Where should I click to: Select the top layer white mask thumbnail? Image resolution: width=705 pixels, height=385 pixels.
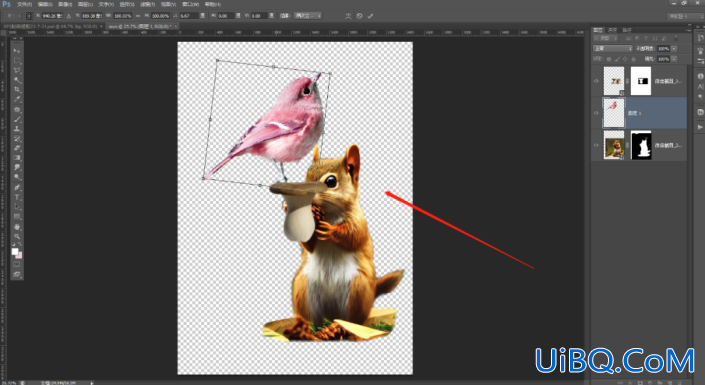(641, 81)
